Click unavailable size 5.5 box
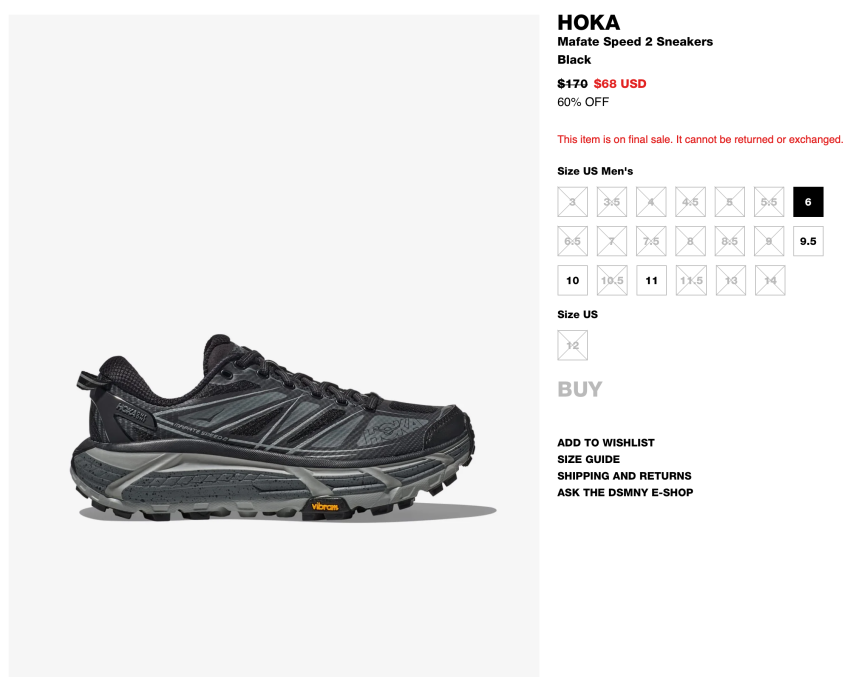850x683 pixels. click(x=769, y=202)
